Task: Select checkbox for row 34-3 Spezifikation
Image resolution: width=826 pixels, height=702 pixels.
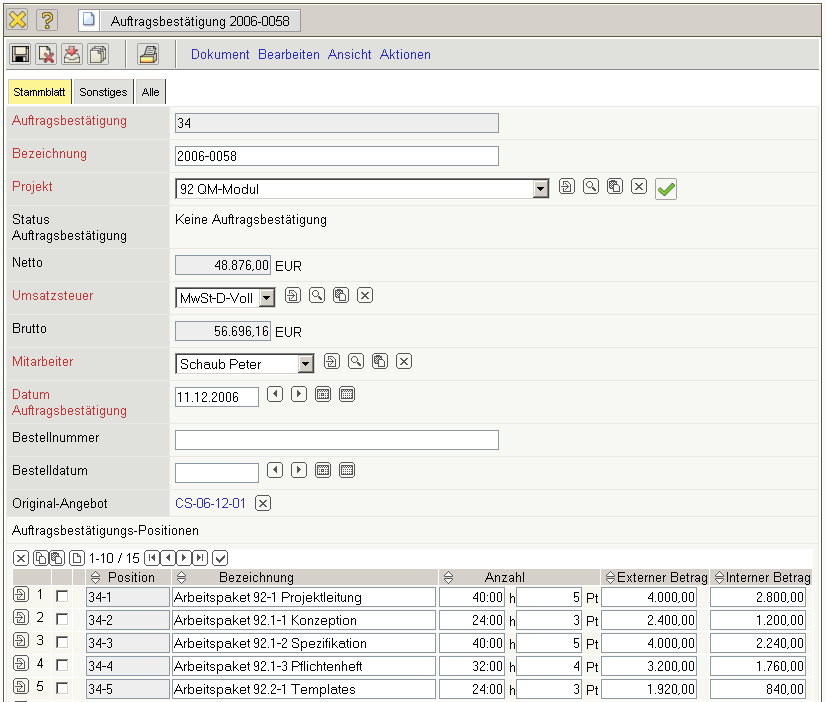Action: 62,643
